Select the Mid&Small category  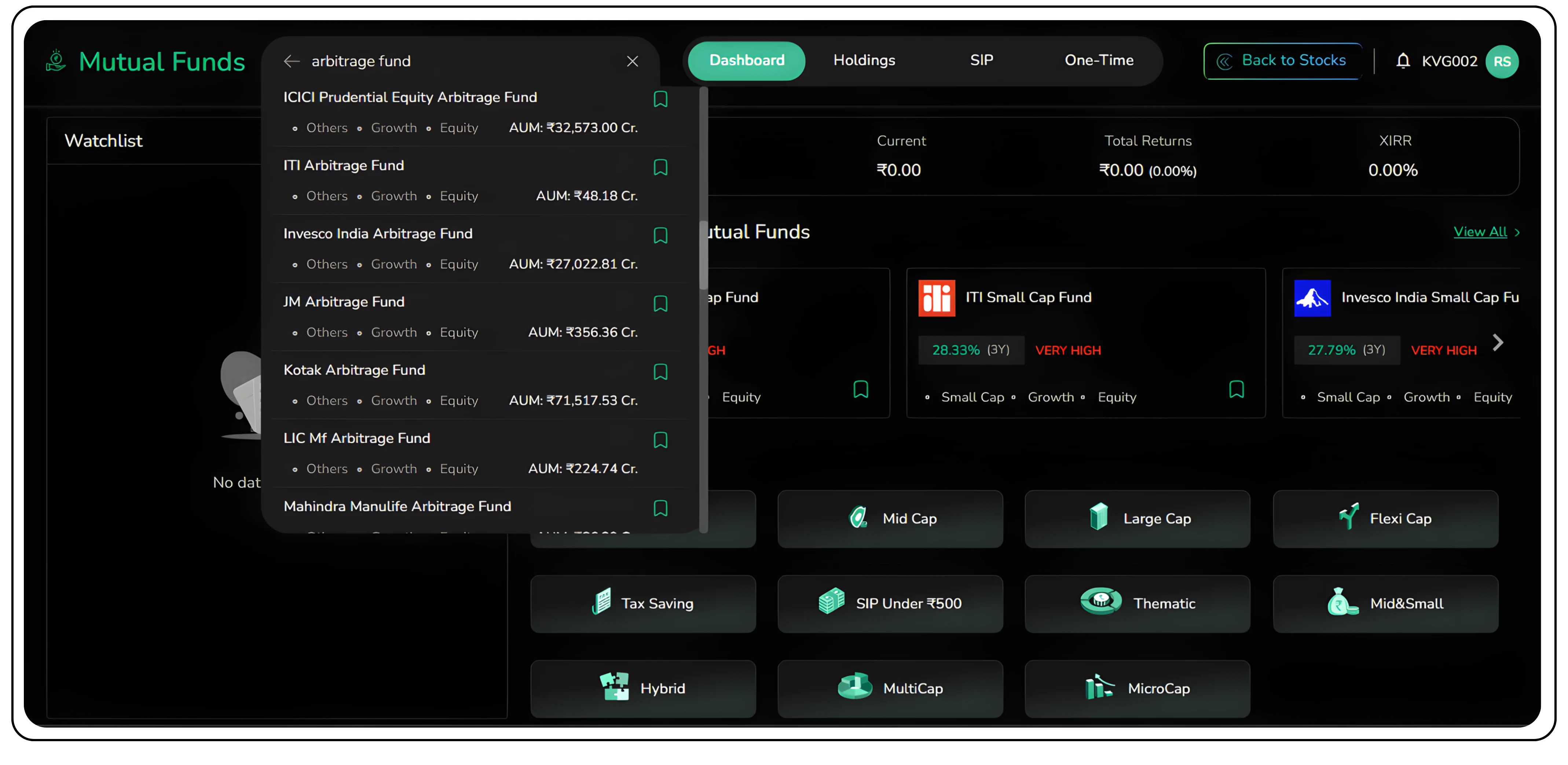click(x=1385, y=604)
